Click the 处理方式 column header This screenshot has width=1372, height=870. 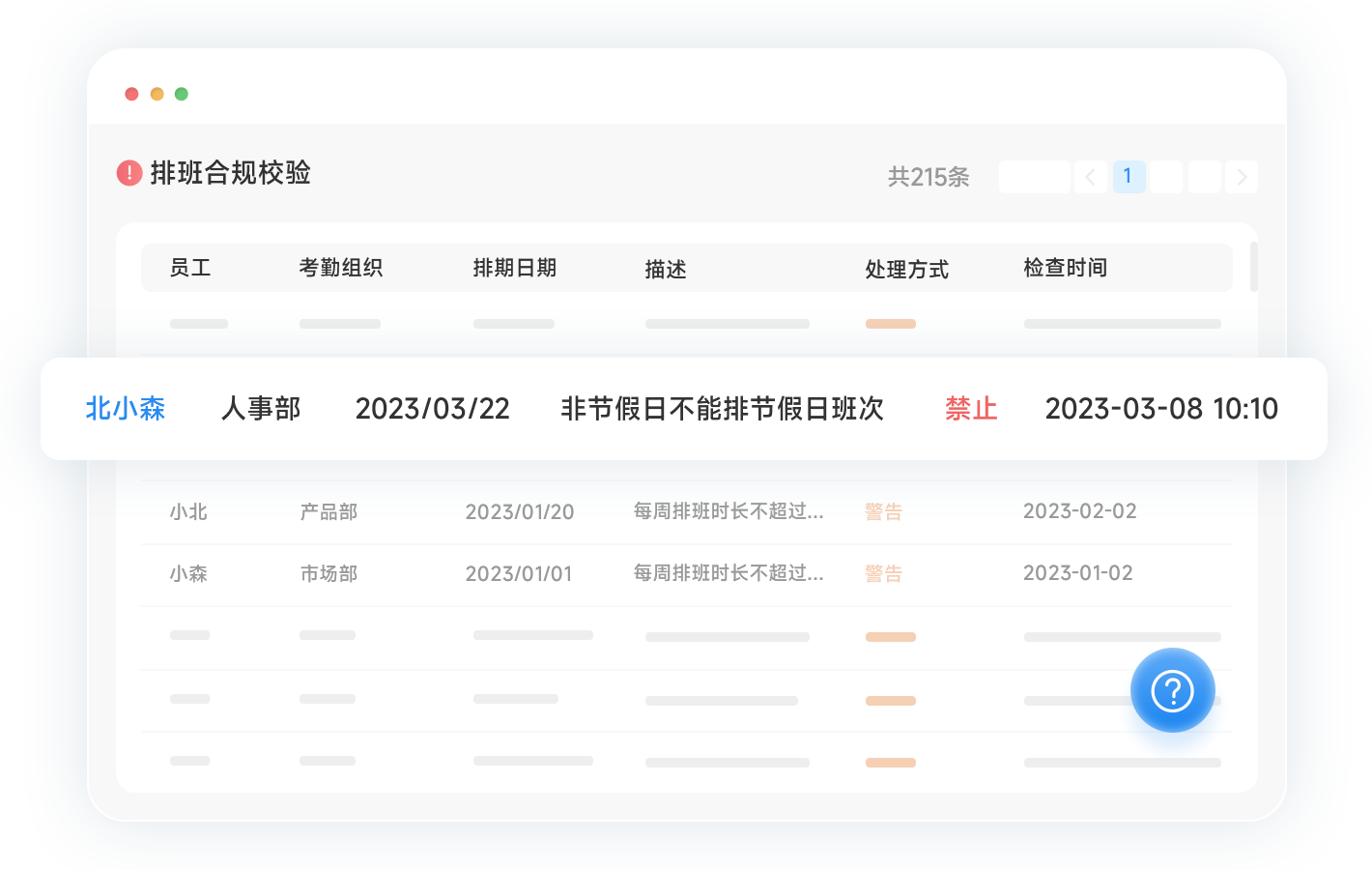pos(906,269)
